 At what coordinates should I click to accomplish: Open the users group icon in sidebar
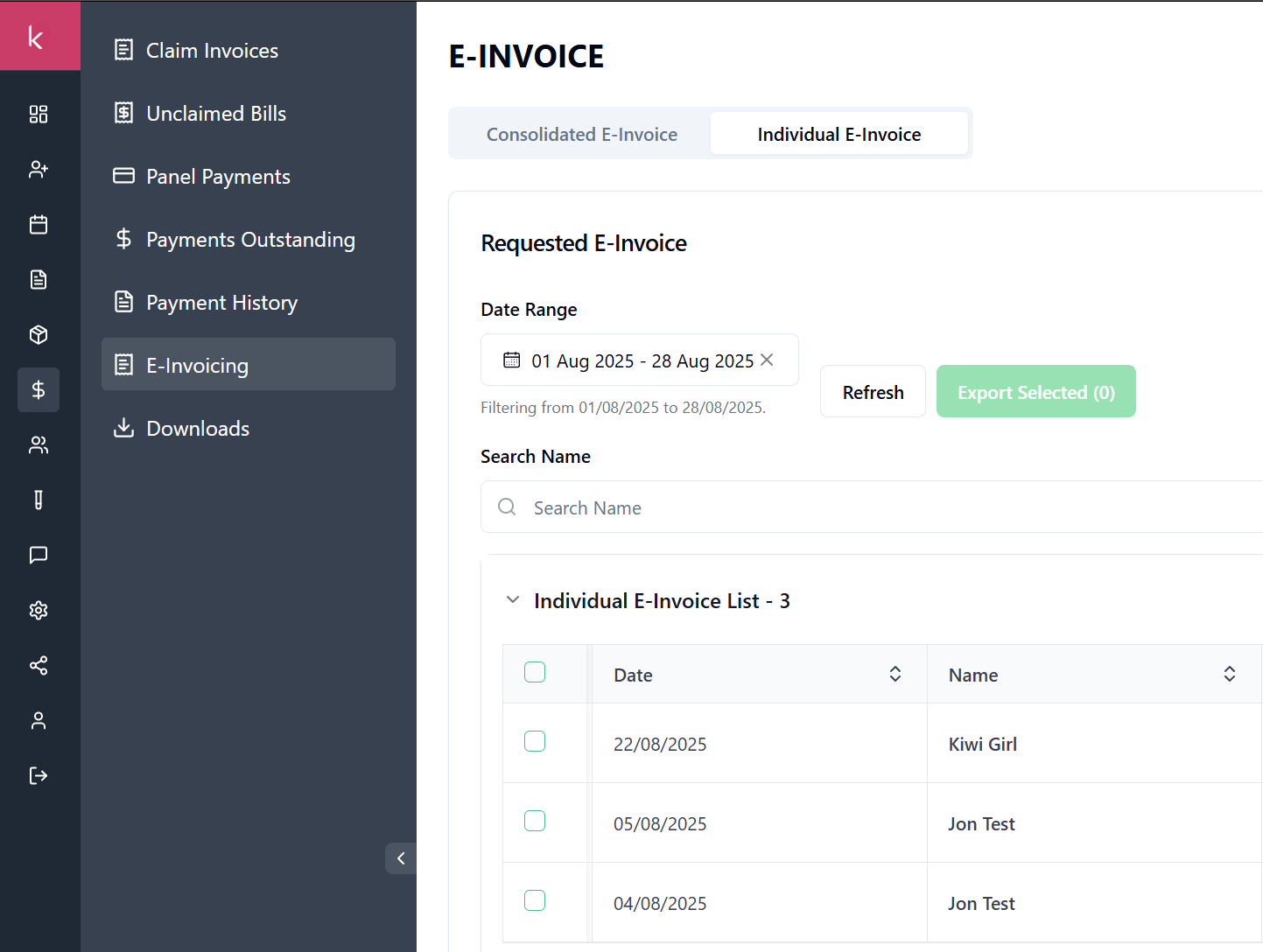39,444
